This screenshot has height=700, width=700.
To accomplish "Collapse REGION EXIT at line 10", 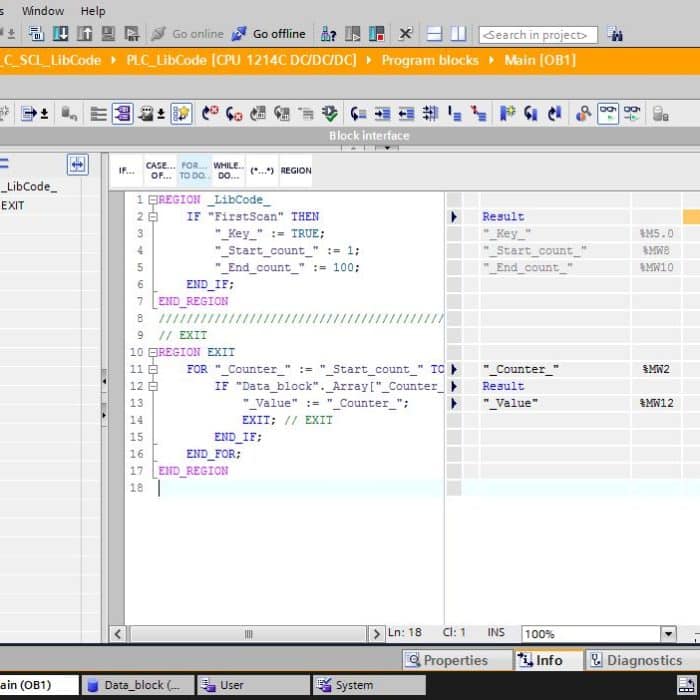I will pos(153,352).
